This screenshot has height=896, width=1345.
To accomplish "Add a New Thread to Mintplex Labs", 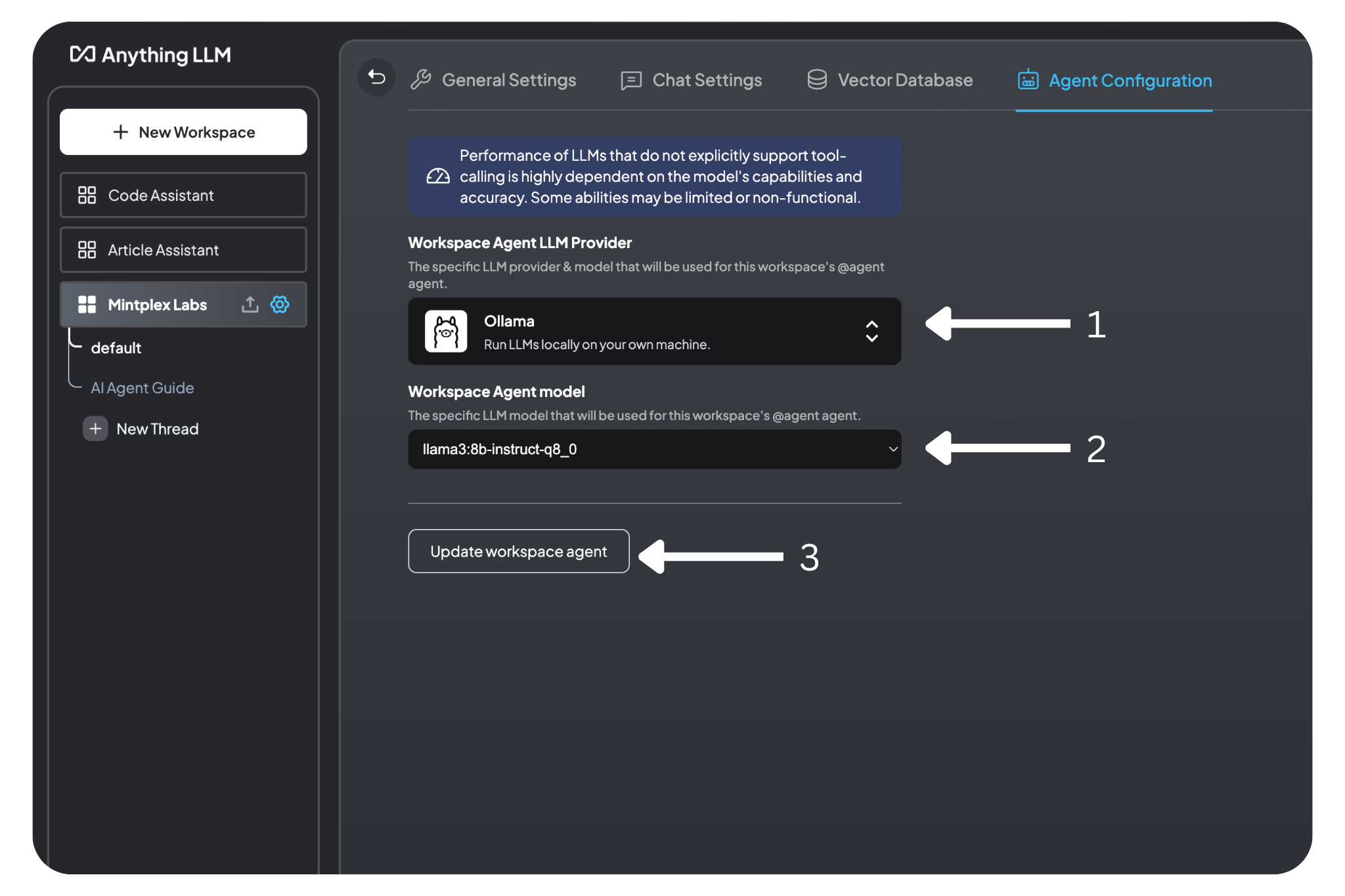I will pos(143,428).
